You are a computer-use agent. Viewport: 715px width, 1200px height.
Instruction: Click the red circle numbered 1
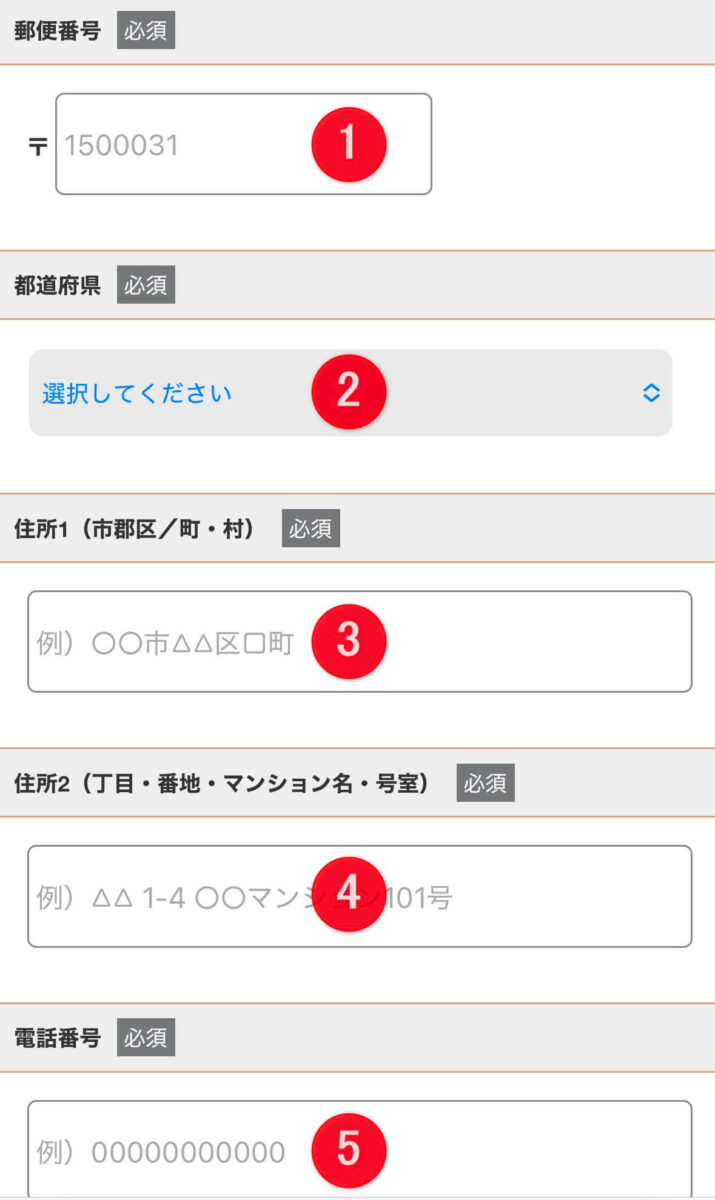tap(347, 144)
